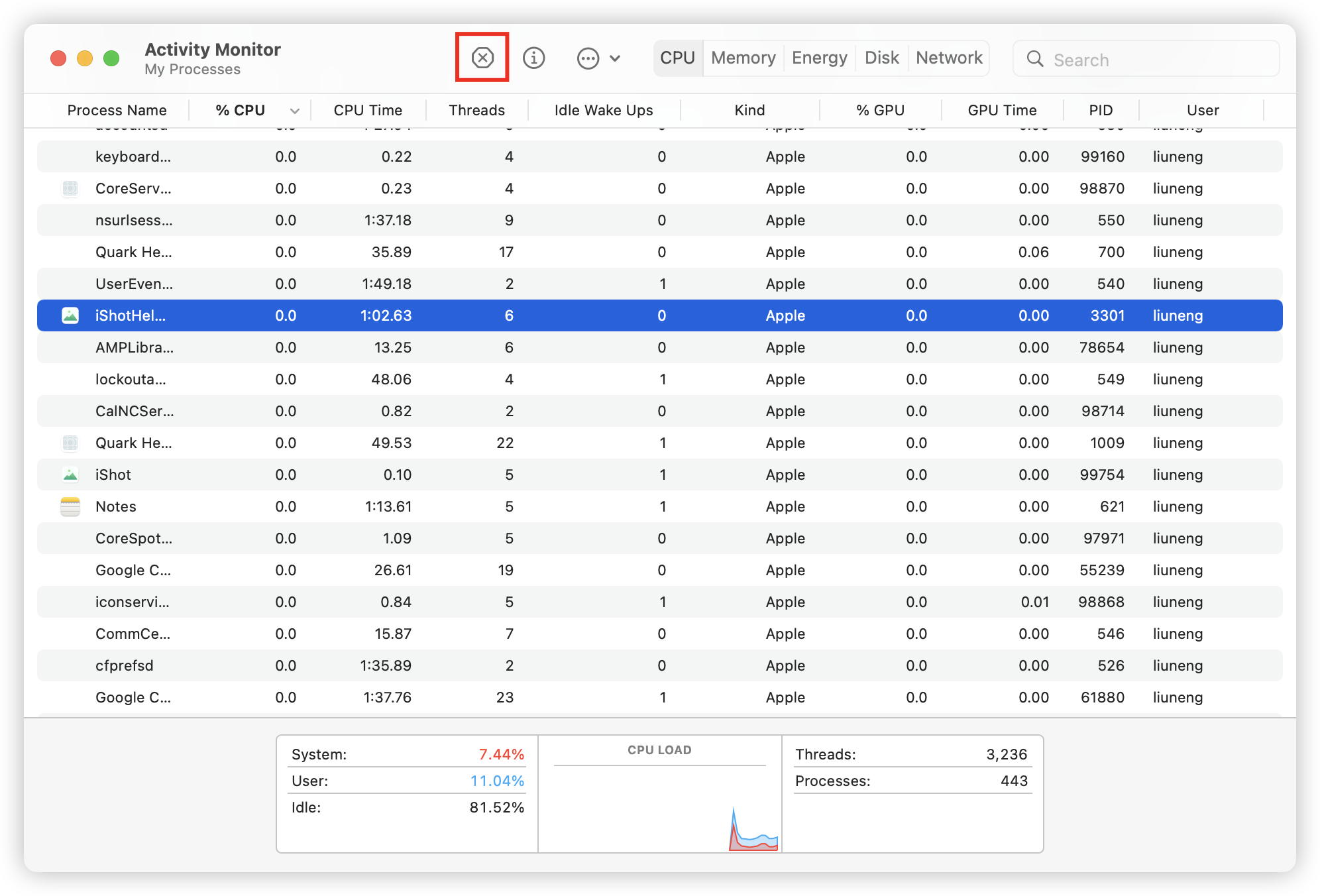Viewport: 1320px width, 896px height.
Task: Select the Google C... row with PID 55239
Action: coord(660,570)
